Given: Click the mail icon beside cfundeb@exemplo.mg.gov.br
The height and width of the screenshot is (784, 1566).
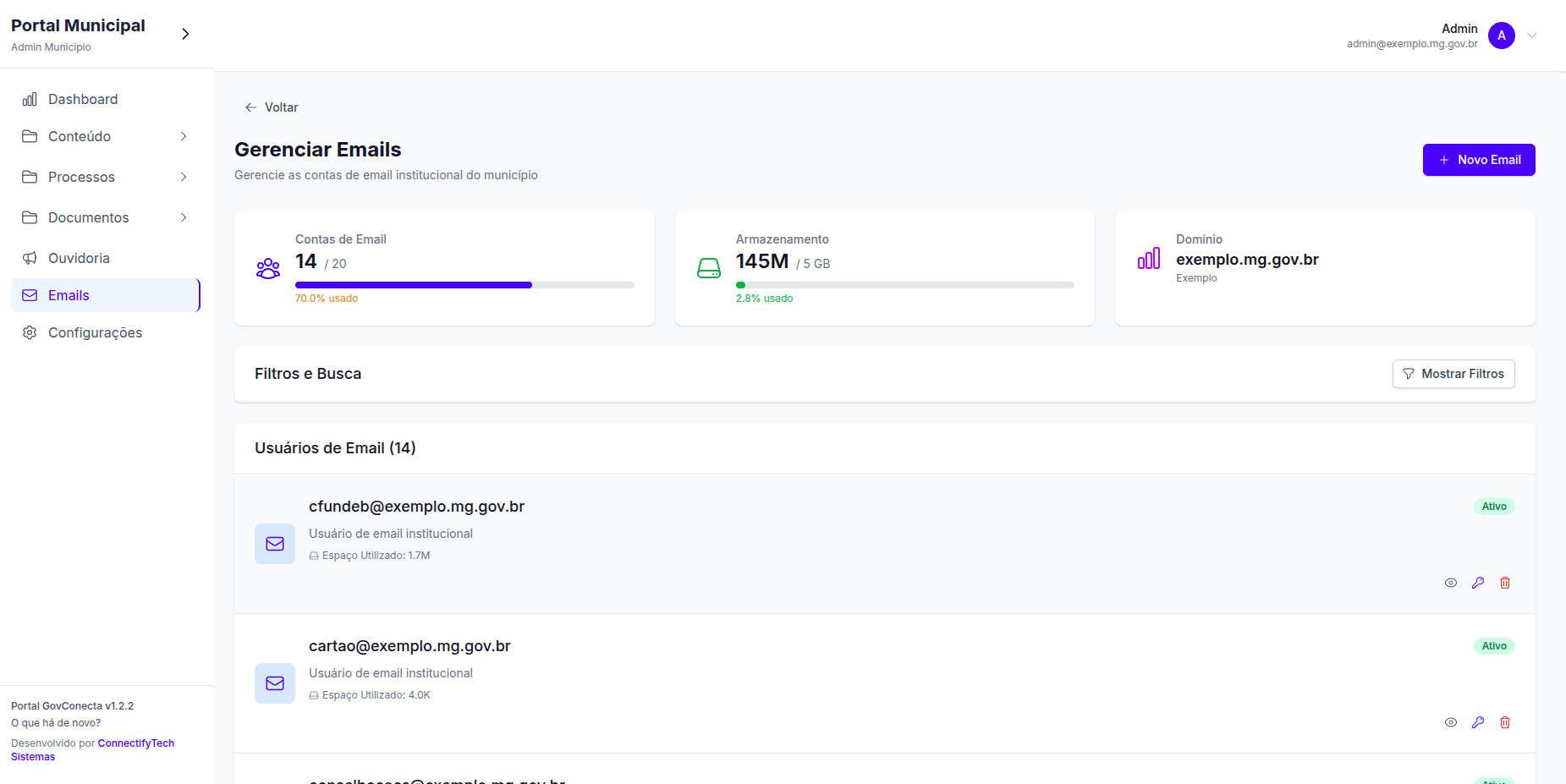Looking at the screenshot, I should point(275,544).
